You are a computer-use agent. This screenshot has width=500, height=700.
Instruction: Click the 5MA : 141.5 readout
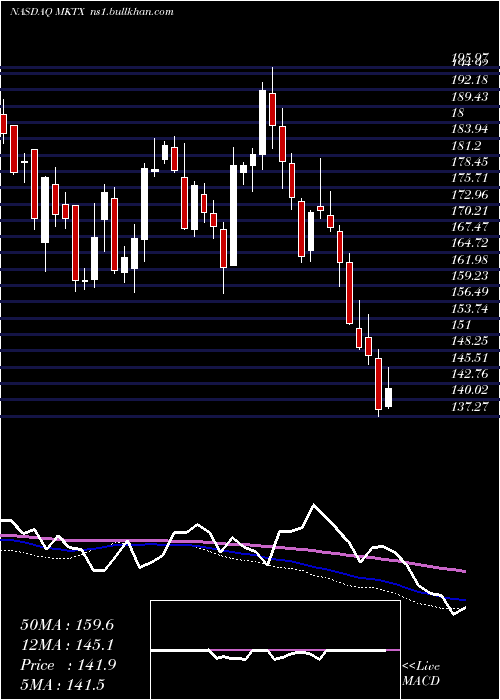(63, 684)
